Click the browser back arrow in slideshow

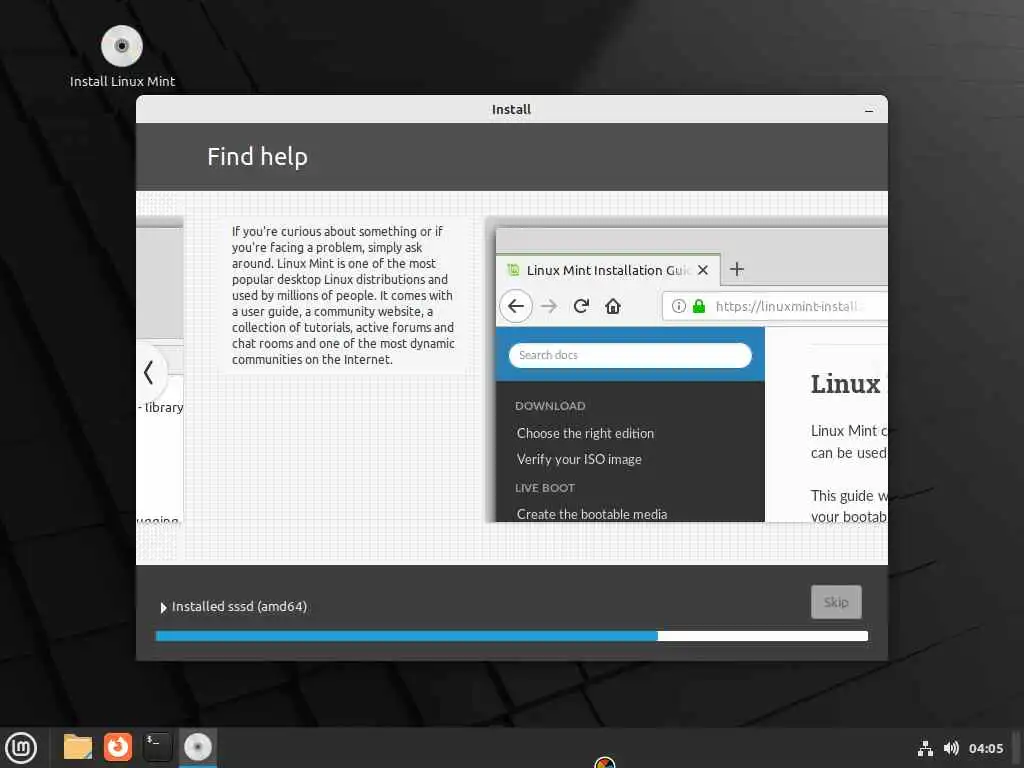click(x=516, y=306)
